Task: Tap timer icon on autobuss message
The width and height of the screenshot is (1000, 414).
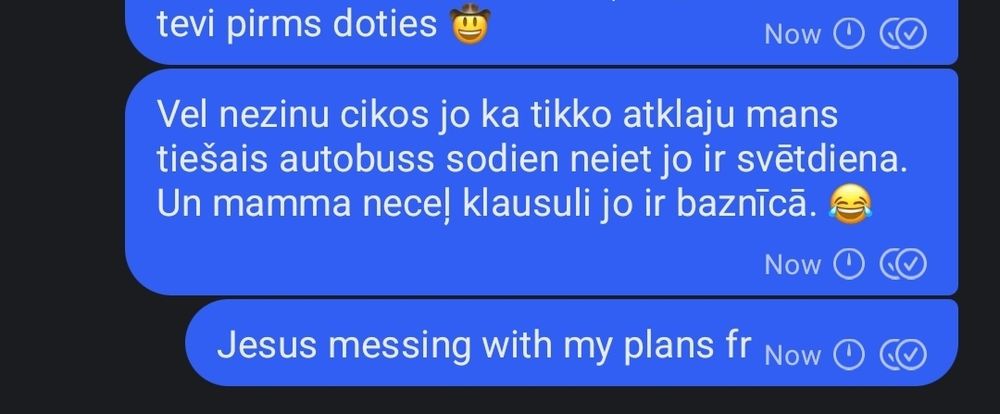Action: pyautogui.click(x=849, y=263)
